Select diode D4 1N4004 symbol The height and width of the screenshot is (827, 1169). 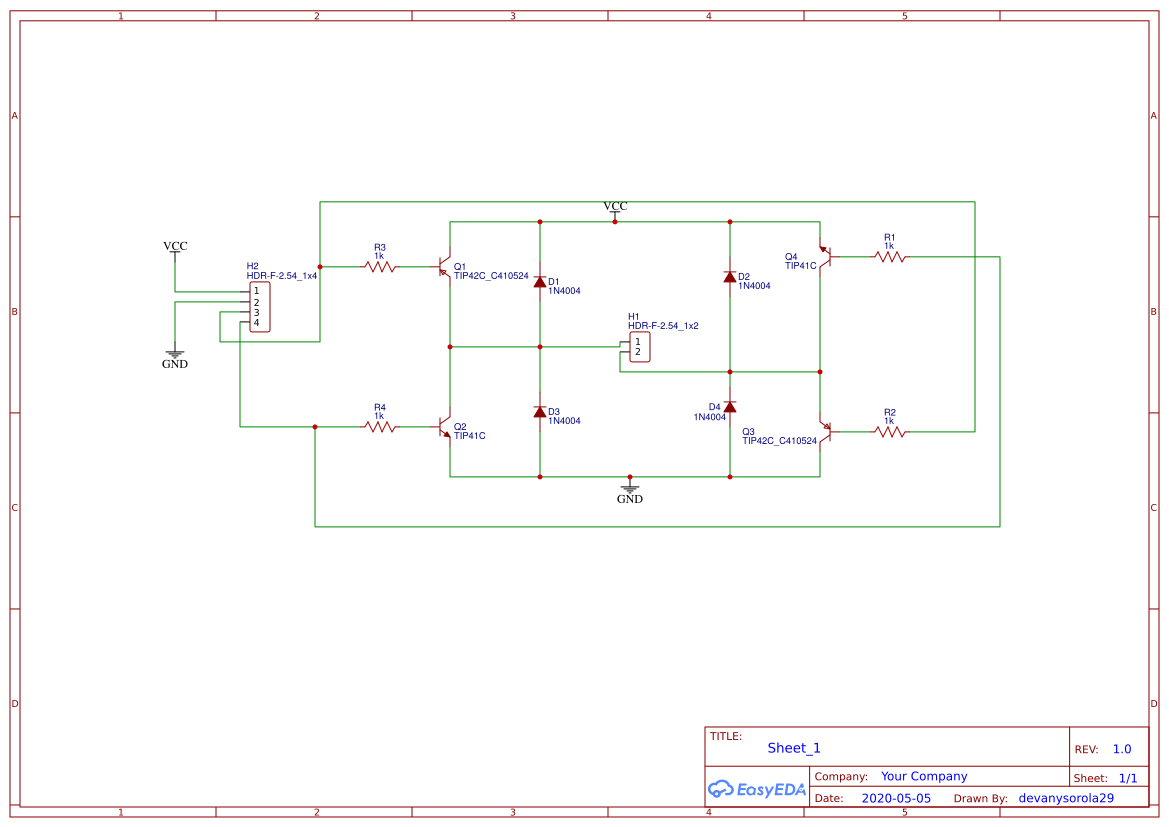tap(730, 406)
